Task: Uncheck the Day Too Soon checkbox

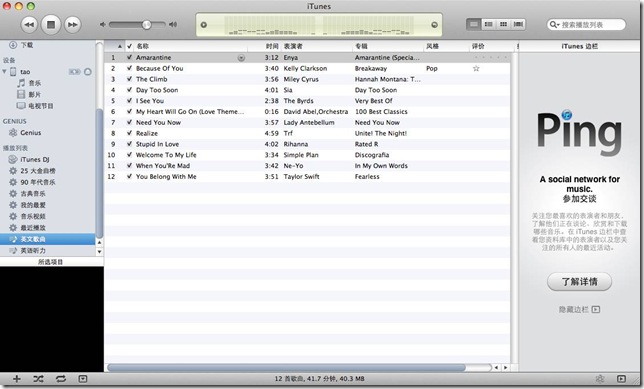Action: (x=129, y=90)
